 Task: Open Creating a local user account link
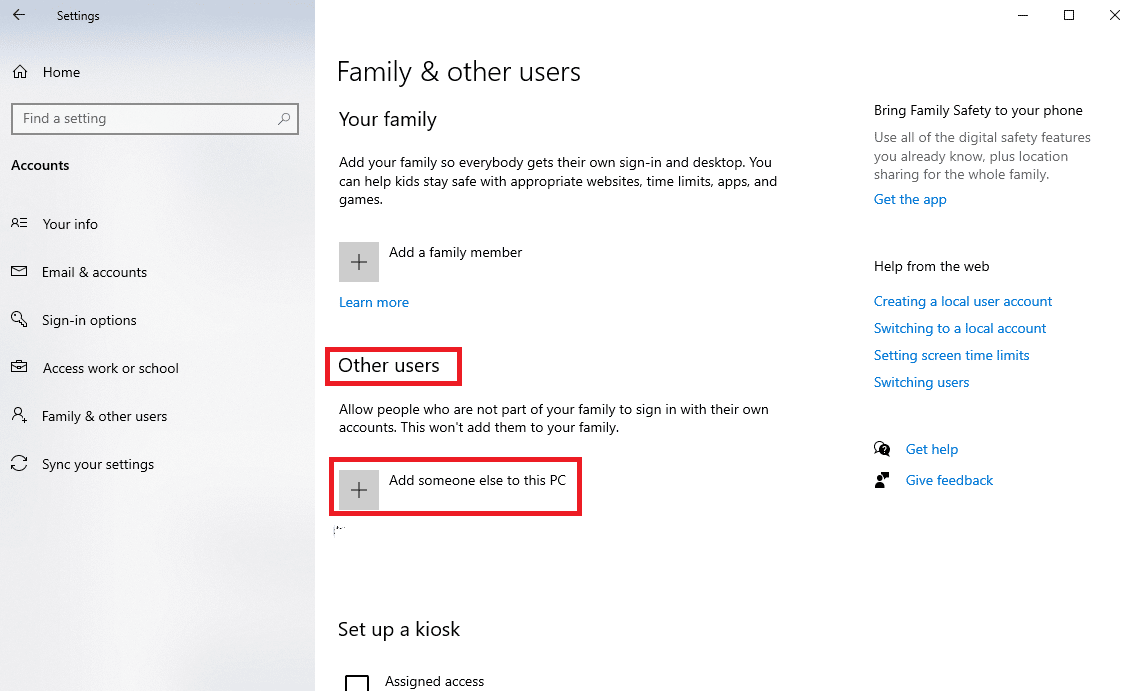tap(963, 302)
